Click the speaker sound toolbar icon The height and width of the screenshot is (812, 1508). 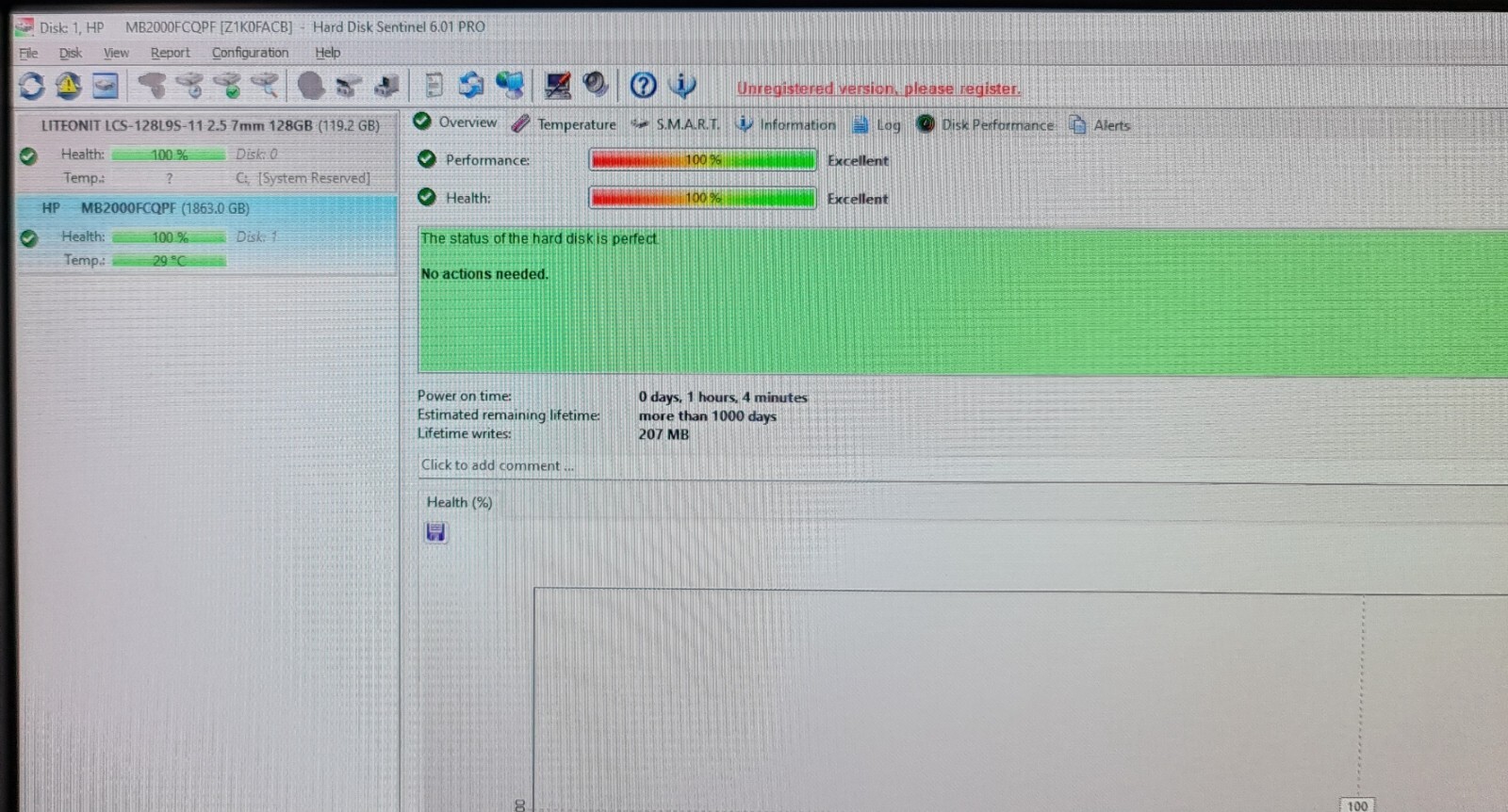[595, 86]
